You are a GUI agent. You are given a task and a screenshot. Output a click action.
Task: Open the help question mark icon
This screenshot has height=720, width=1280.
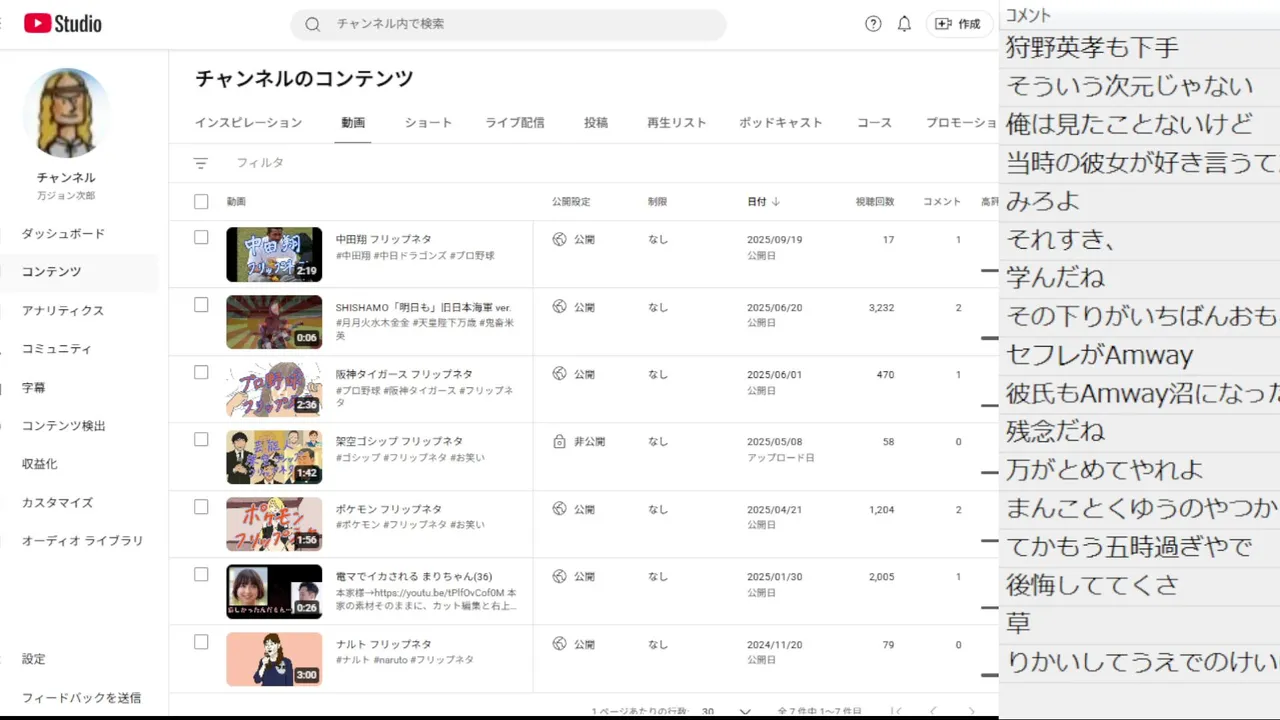point(873,24)
